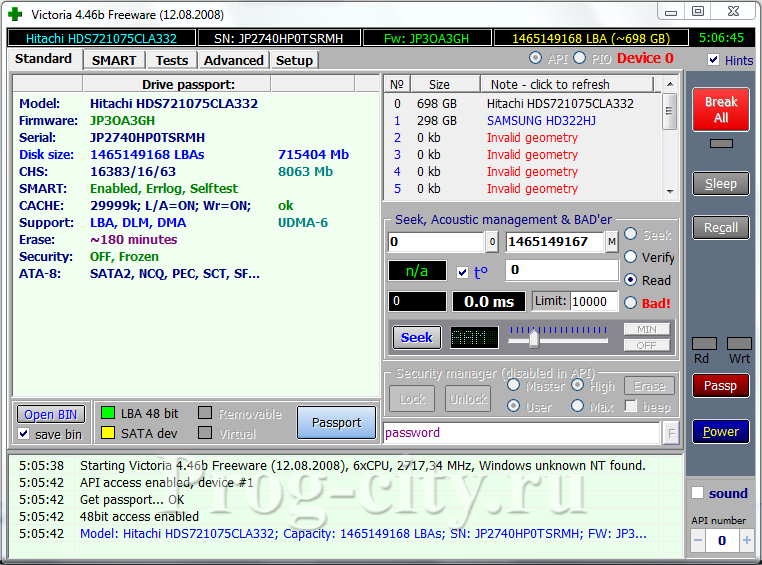Enable the sound checkbox

[698, 493]
